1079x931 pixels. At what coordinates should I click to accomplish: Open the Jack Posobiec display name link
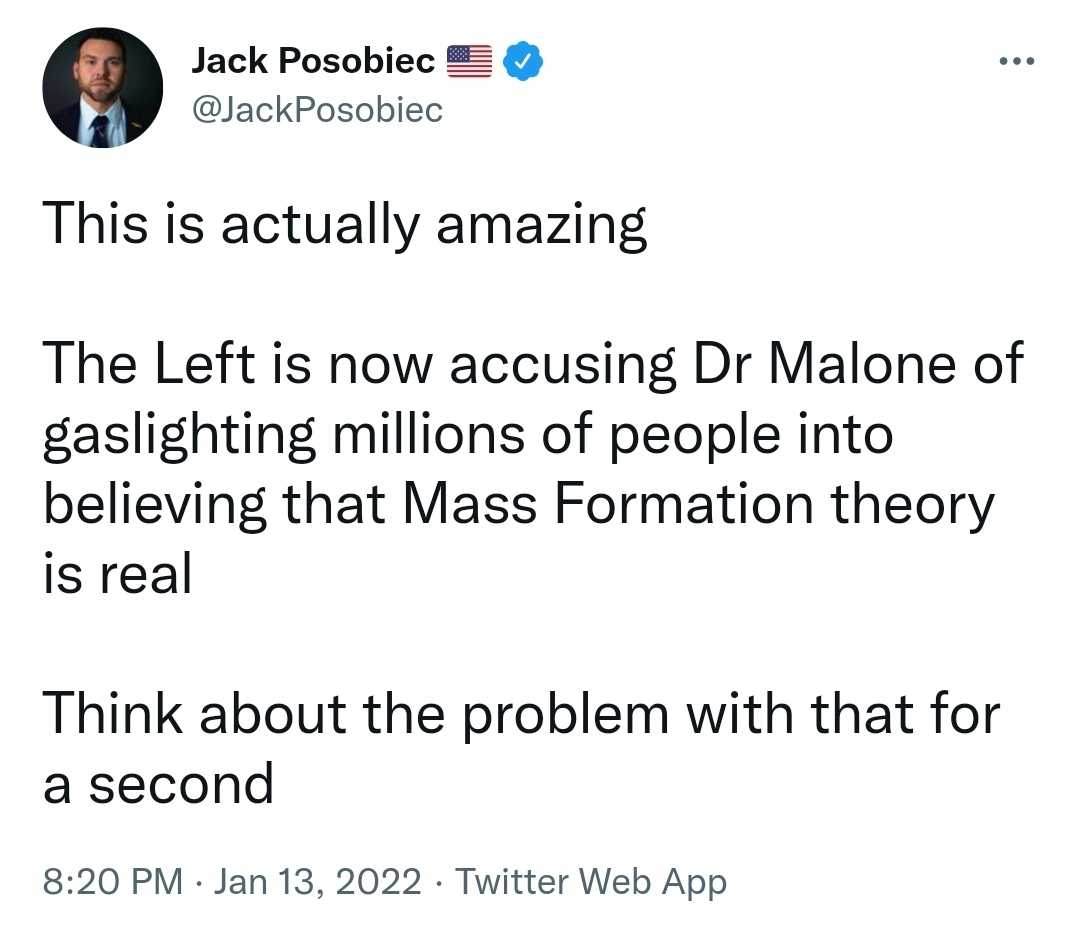point(313,61)
